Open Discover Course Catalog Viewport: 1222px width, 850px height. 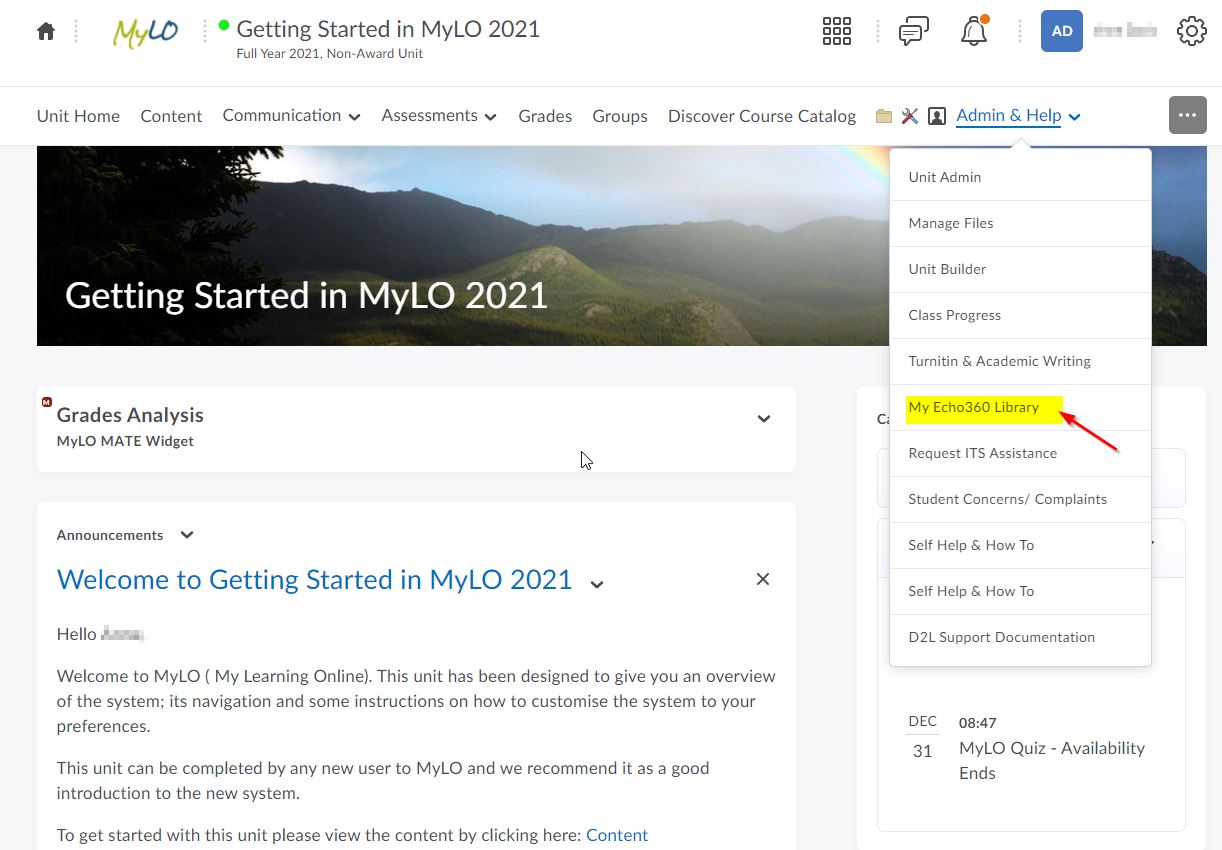click(x=762, y=116)
